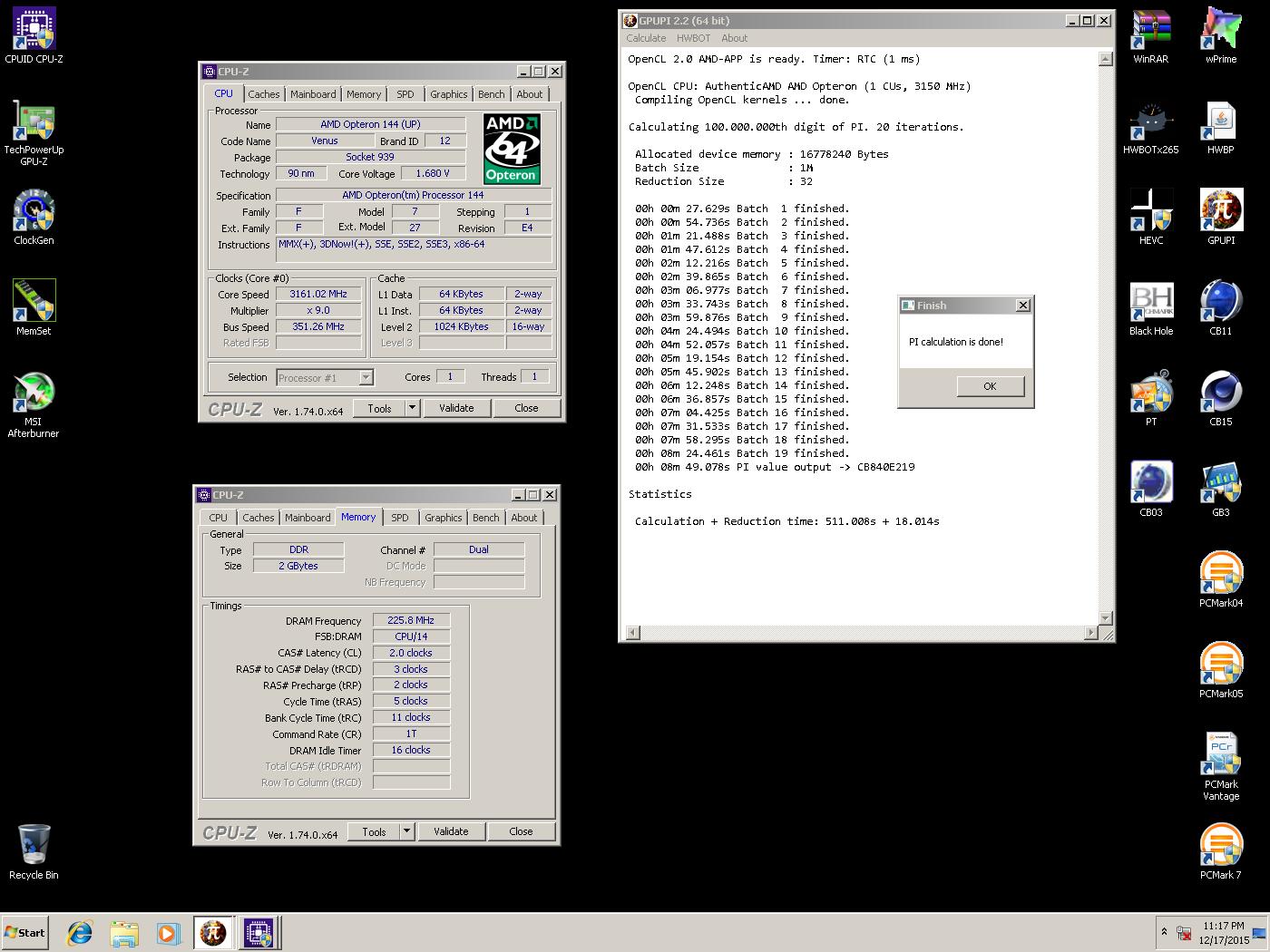
Task: Open PCMark05 desktop shortcut
Action: pos(1221,671)
